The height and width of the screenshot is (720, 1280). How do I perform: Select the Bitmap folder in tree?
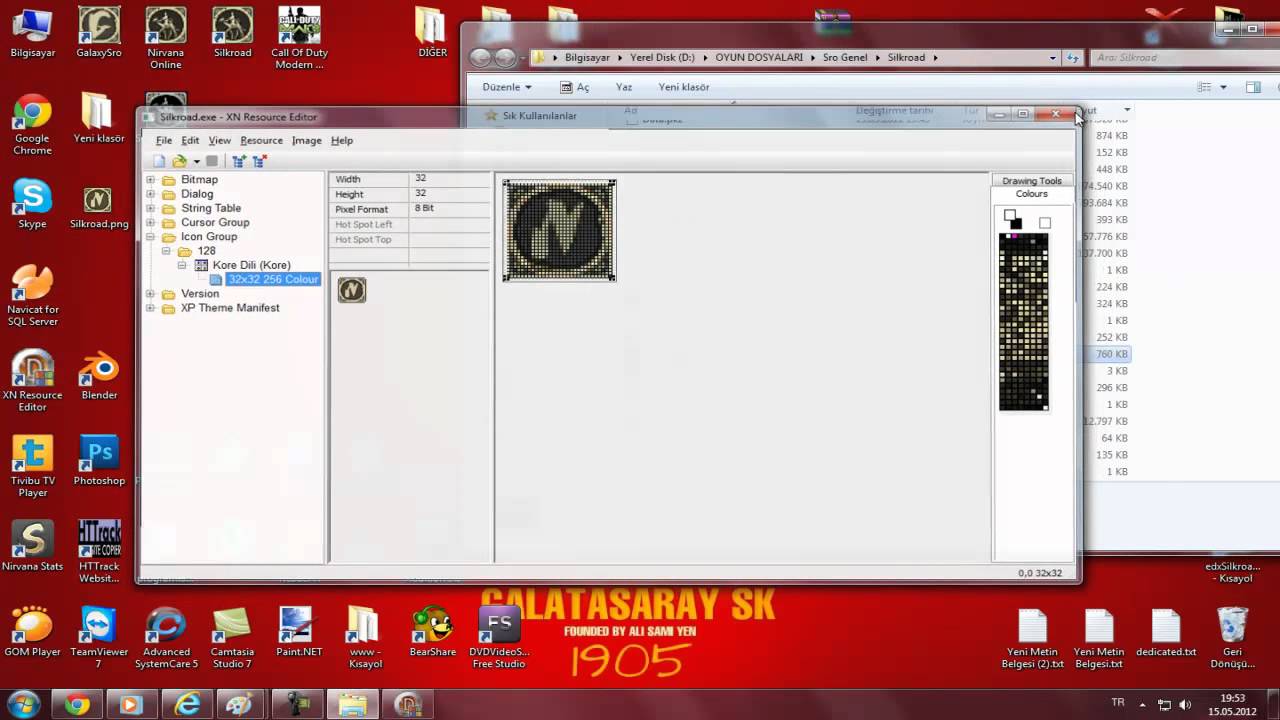coord(199,180)
